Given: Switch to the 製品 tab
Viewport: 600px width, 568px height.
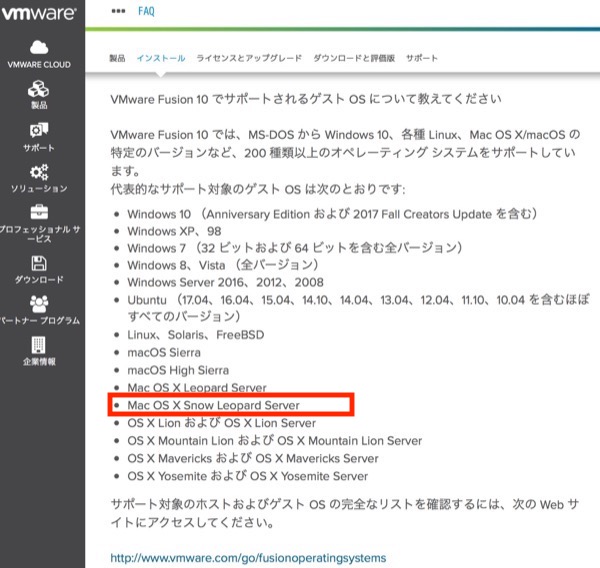Looking at the screenshot, I should [x=117, y=58].
